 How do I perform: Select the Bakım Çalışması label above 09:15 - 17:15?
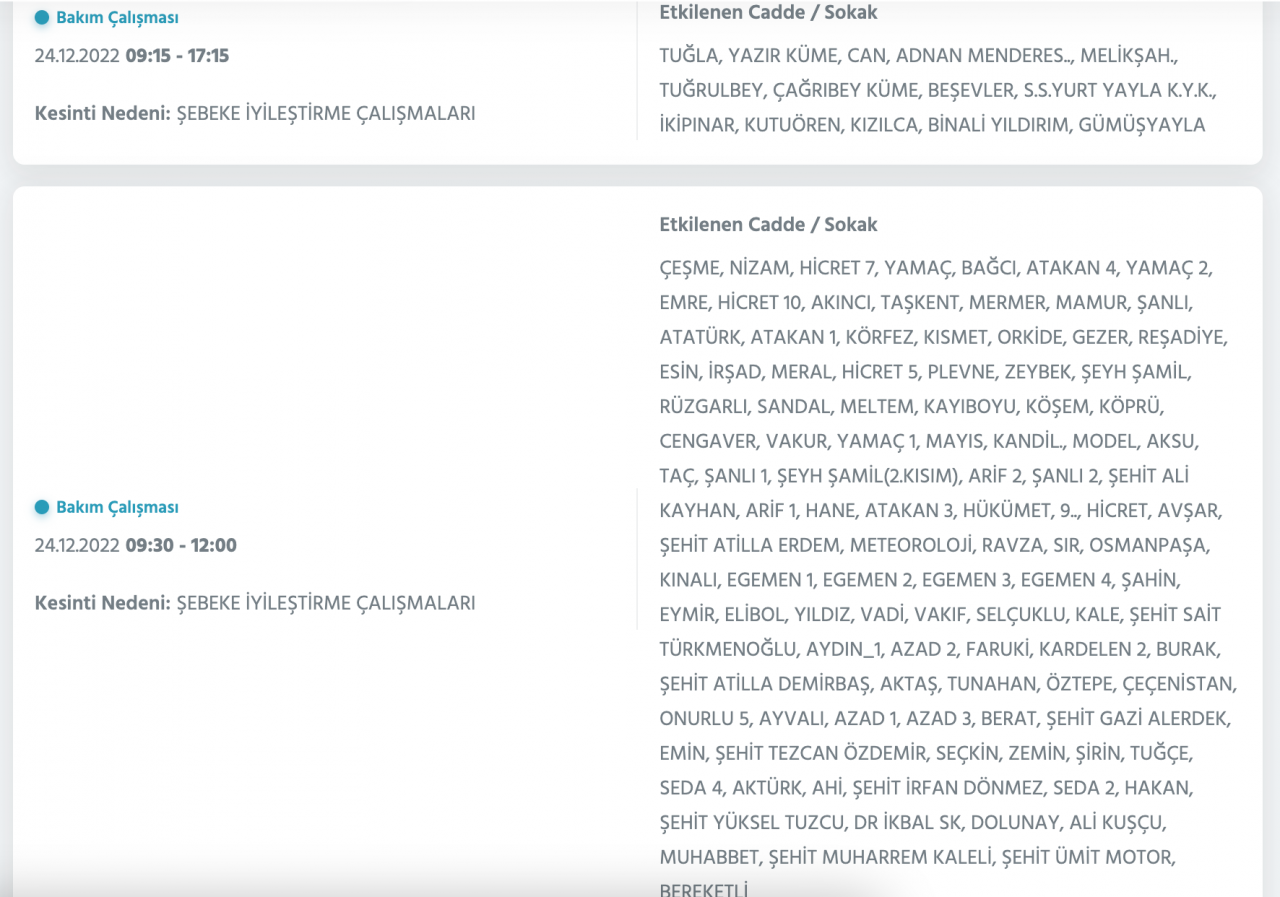tap(117, 17)
